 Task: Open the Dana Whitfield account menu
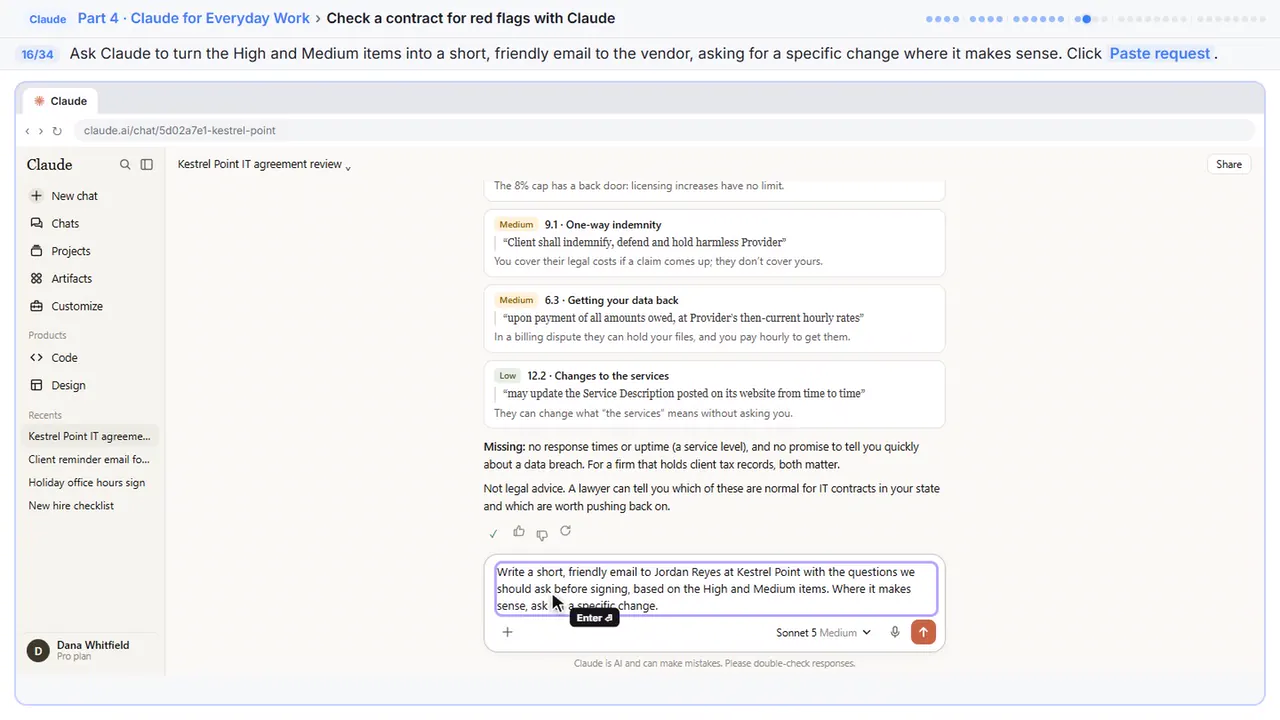pos(90,650)
